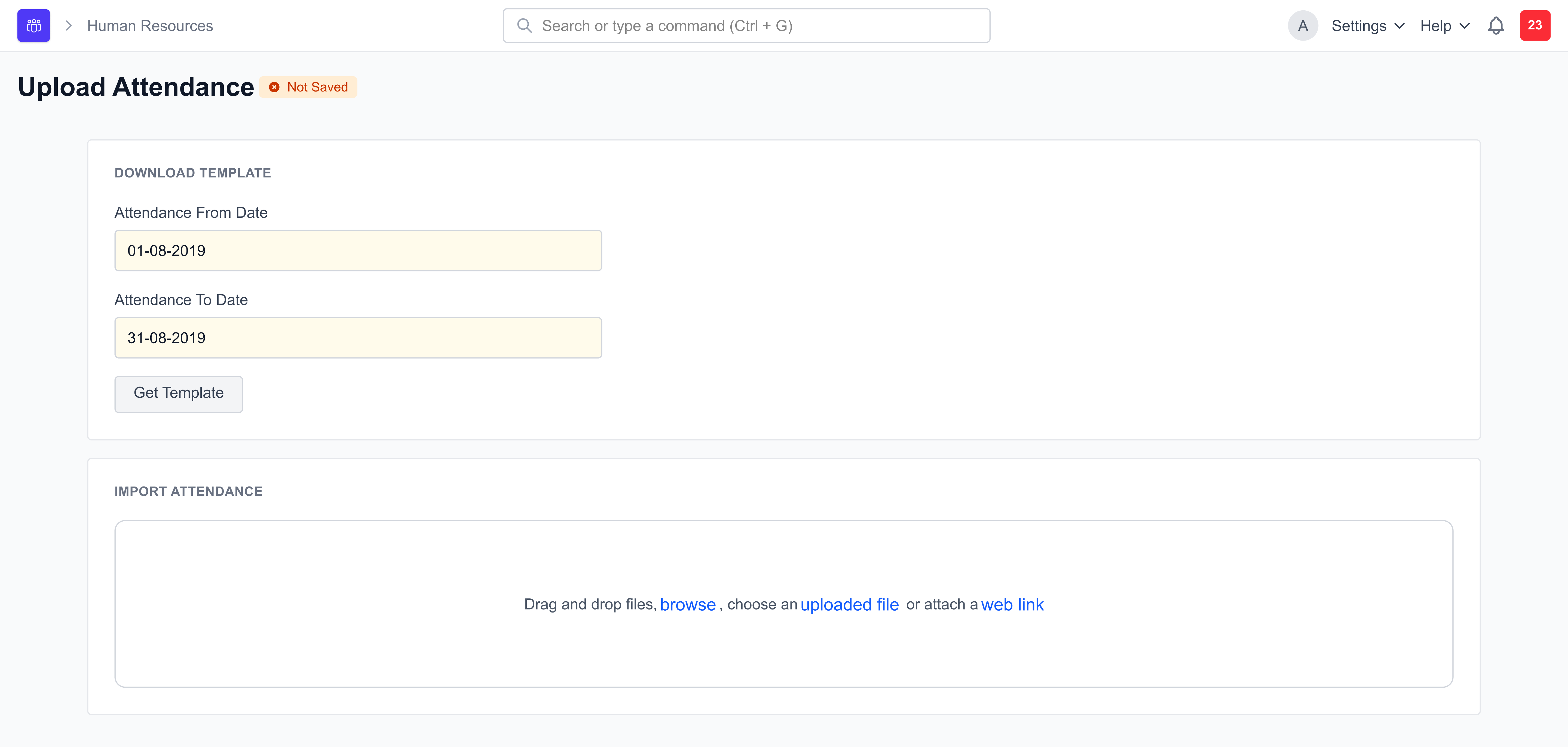Expand the Help dropdown

click(1444, 25)
